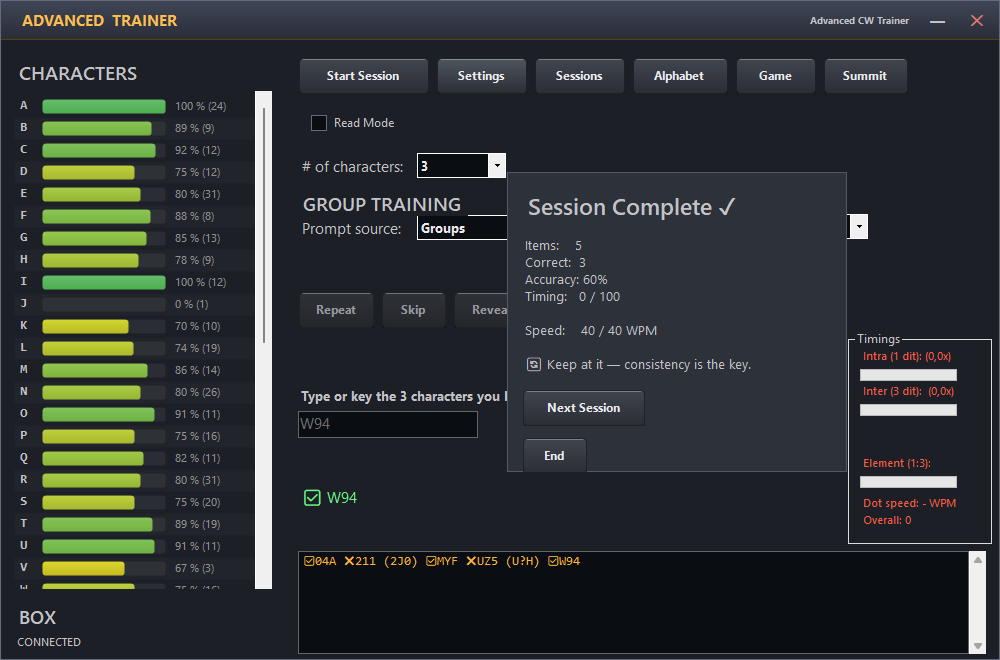Click the Intra (1 dit) timing bar
Viewport: 1000px width, 660px height.
(x=908, y=375)
